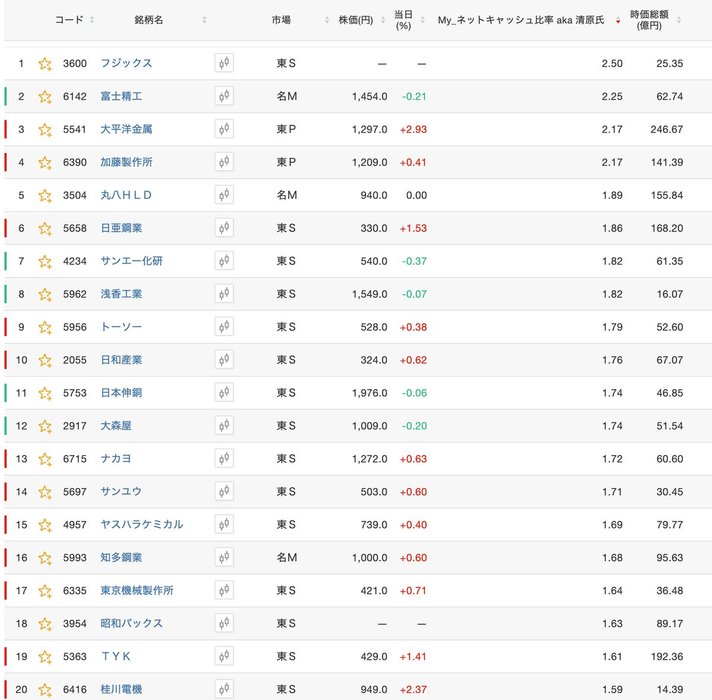Select ratio value 2.50
Image resolution: width=712 pixels, height=700 pixels.
click(x=612, y=64)
